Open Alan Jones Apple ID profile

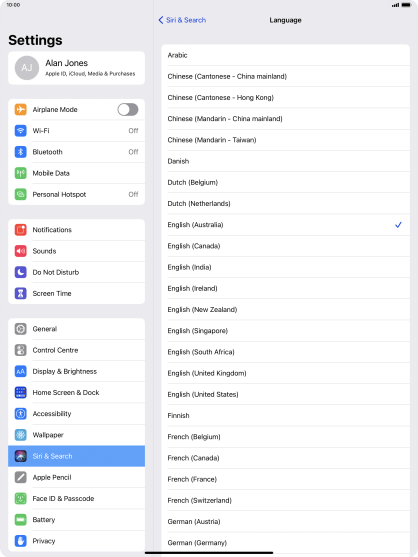click(x=76, y=68)
